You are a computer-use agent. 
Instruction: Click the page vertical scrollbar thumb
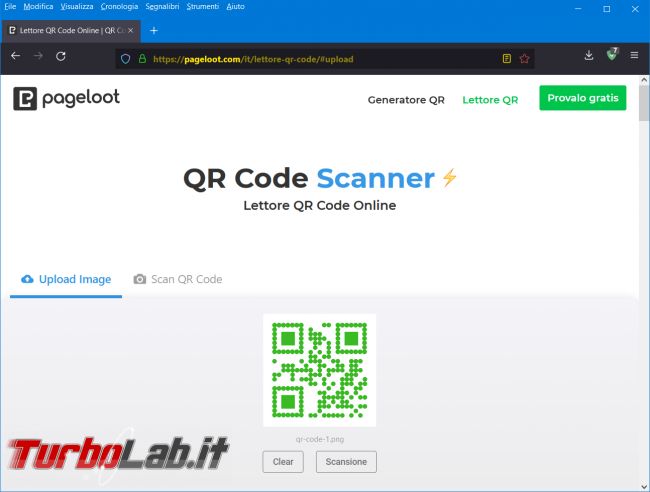pyautogui.click(x=643, y=103)
